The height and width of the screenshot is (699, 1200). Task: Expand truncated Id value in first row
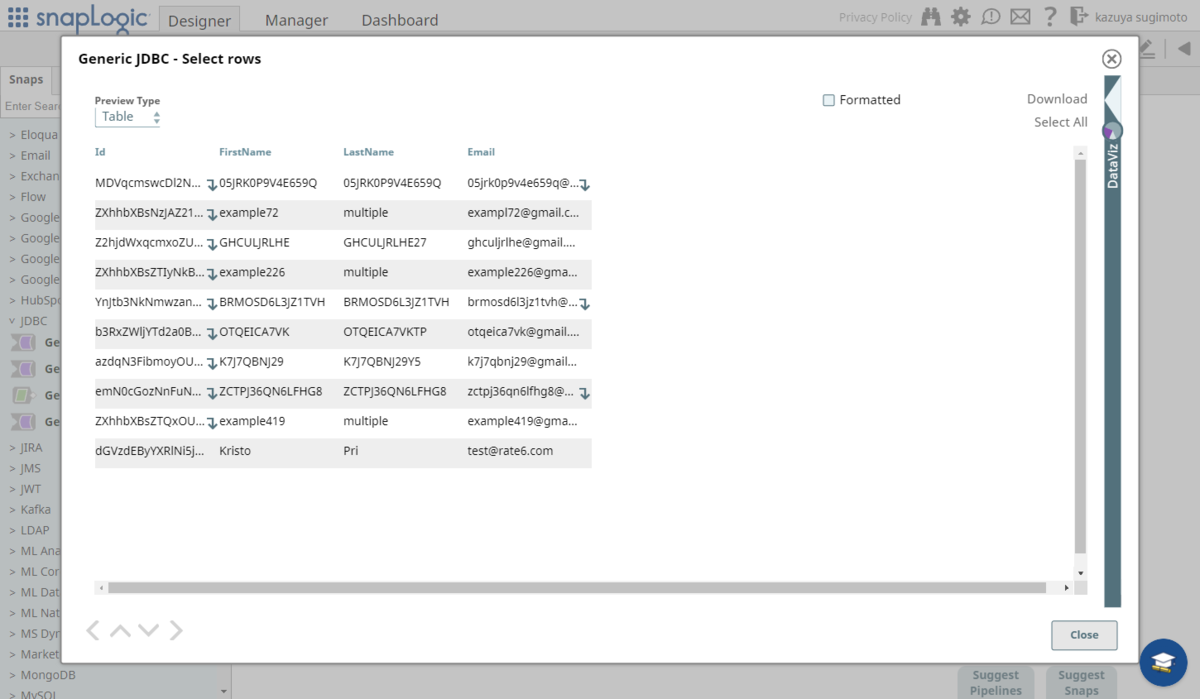212,185
